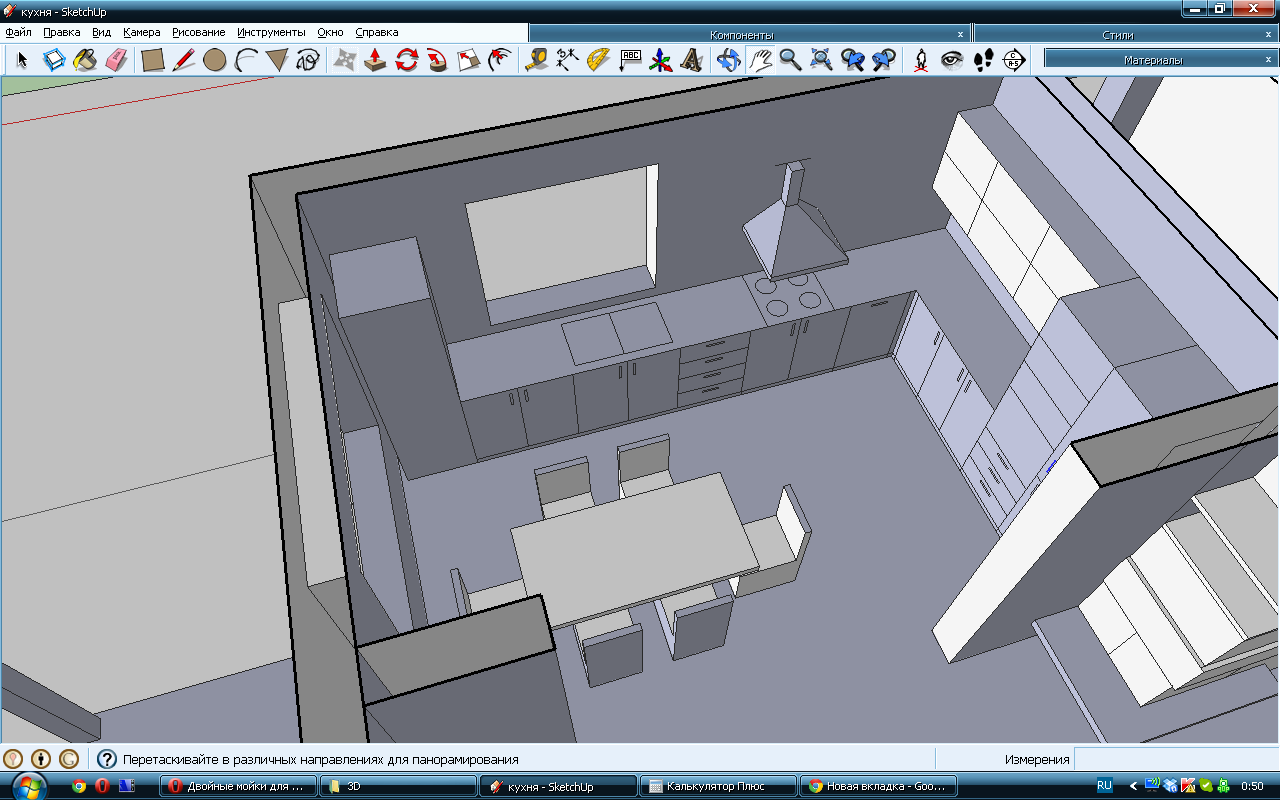The height and width of the screenshot is (800, 1280).
Task: Close the Стили panel
Action: [x=1268, y=34]
